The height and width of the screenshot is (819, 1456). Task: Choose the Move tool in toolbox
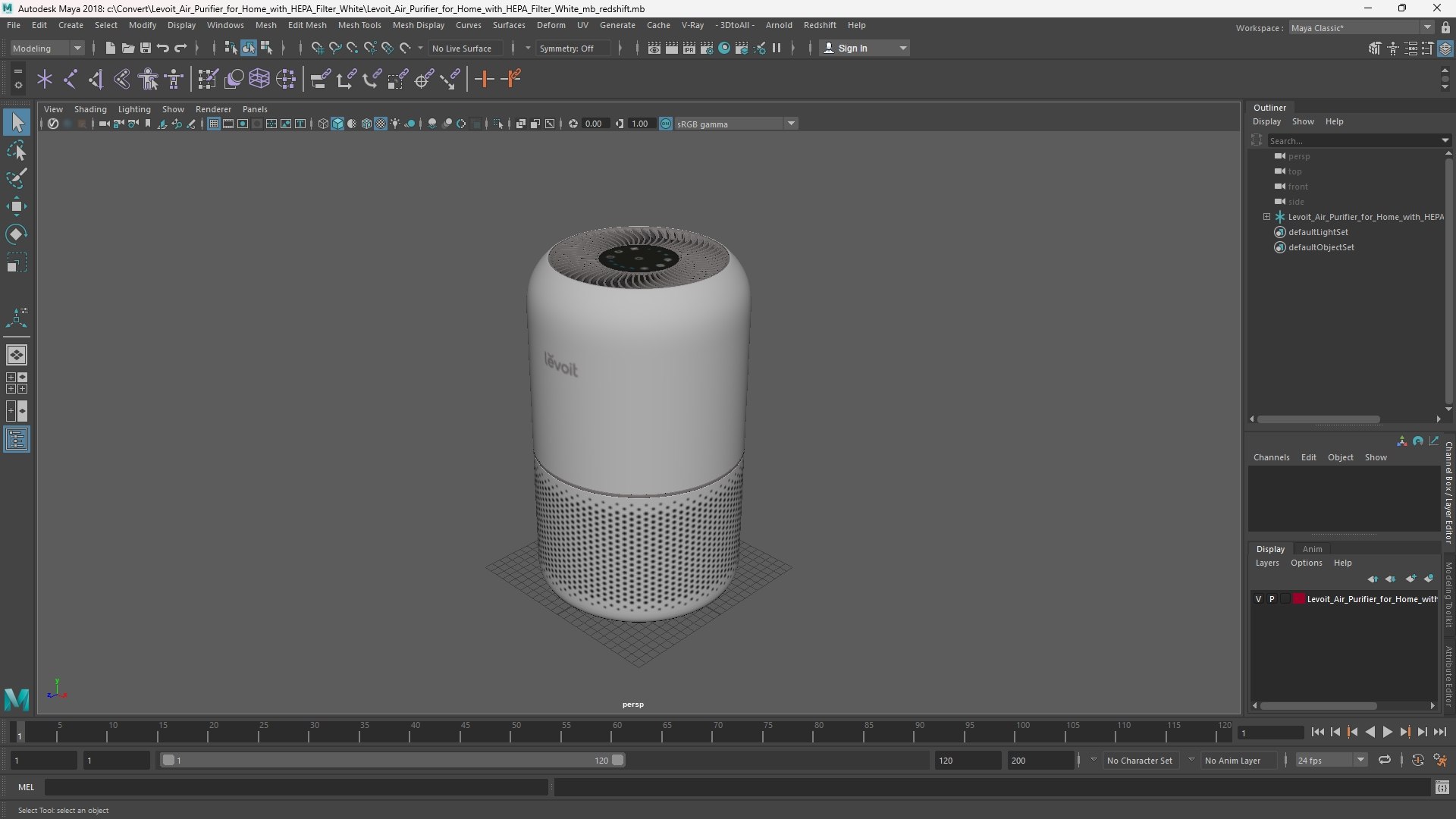tap(17, 206)
